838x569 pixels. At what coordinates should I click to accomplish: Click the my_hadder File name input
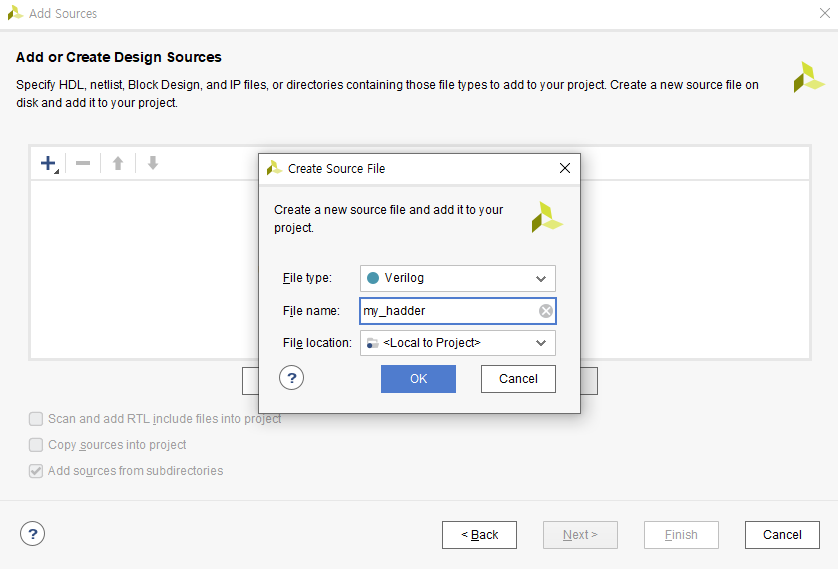(457, 311)
